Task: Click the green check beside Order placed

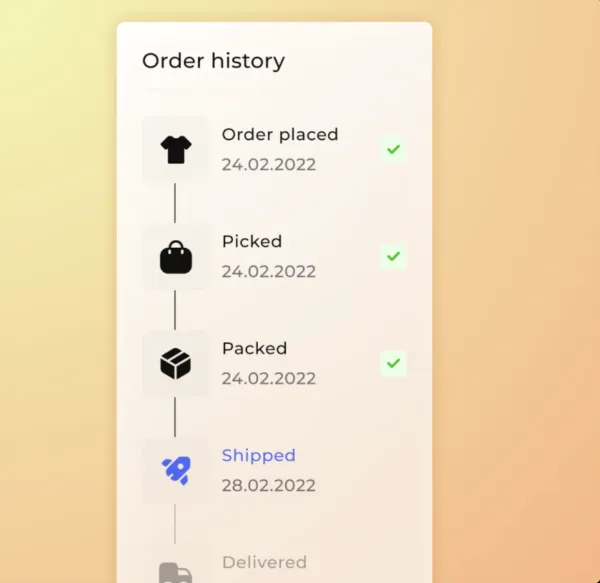Action: coord(393,149)
